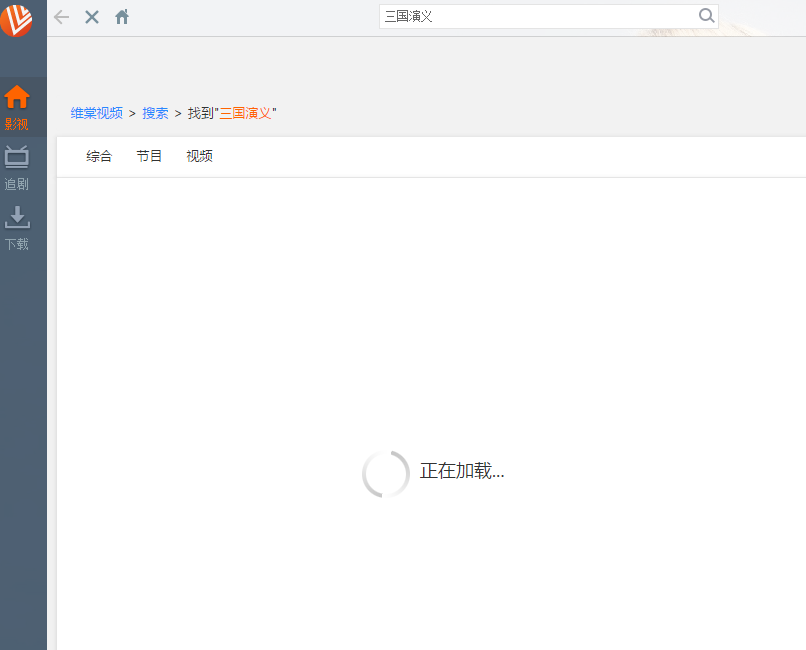Go back with the left arrow
Viewport: 806px width, 650px height.
coord(61,17)
